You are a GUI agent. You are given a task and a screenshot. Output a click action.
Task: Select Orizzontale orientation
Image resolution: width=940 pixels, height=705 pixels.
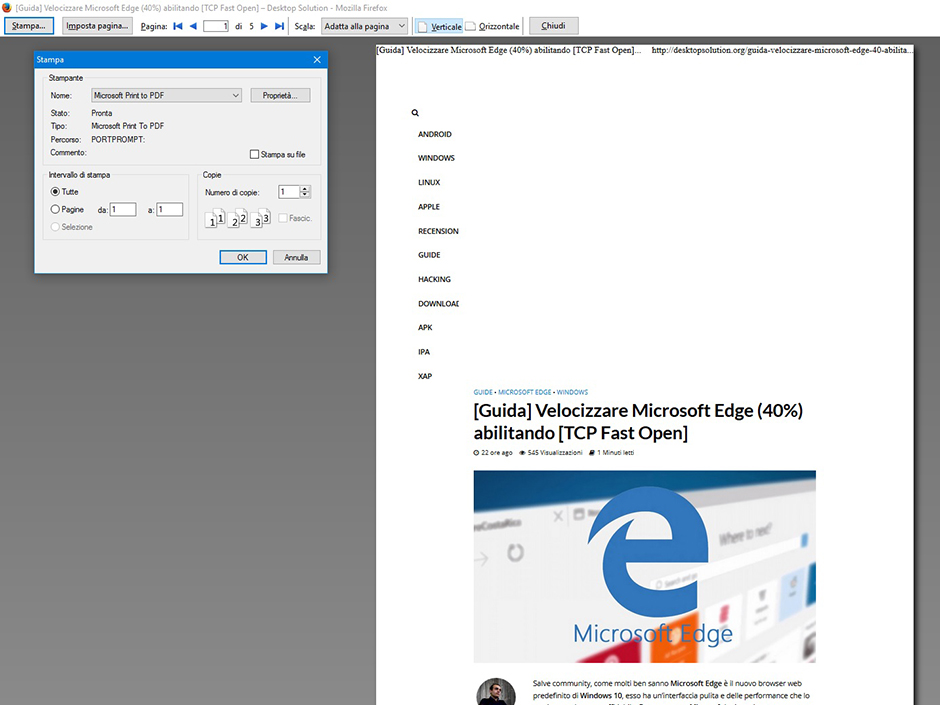click(492, 26)
